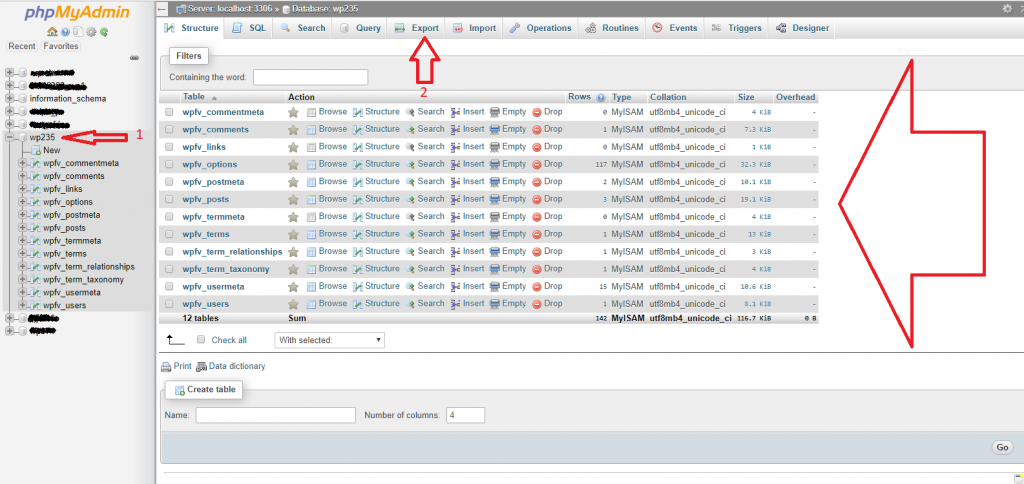The height and width of the screenshot is (484, 1024).
Task: Tick the wpfv_usermeta row checkbox
Action: click(x=169, y=286)
